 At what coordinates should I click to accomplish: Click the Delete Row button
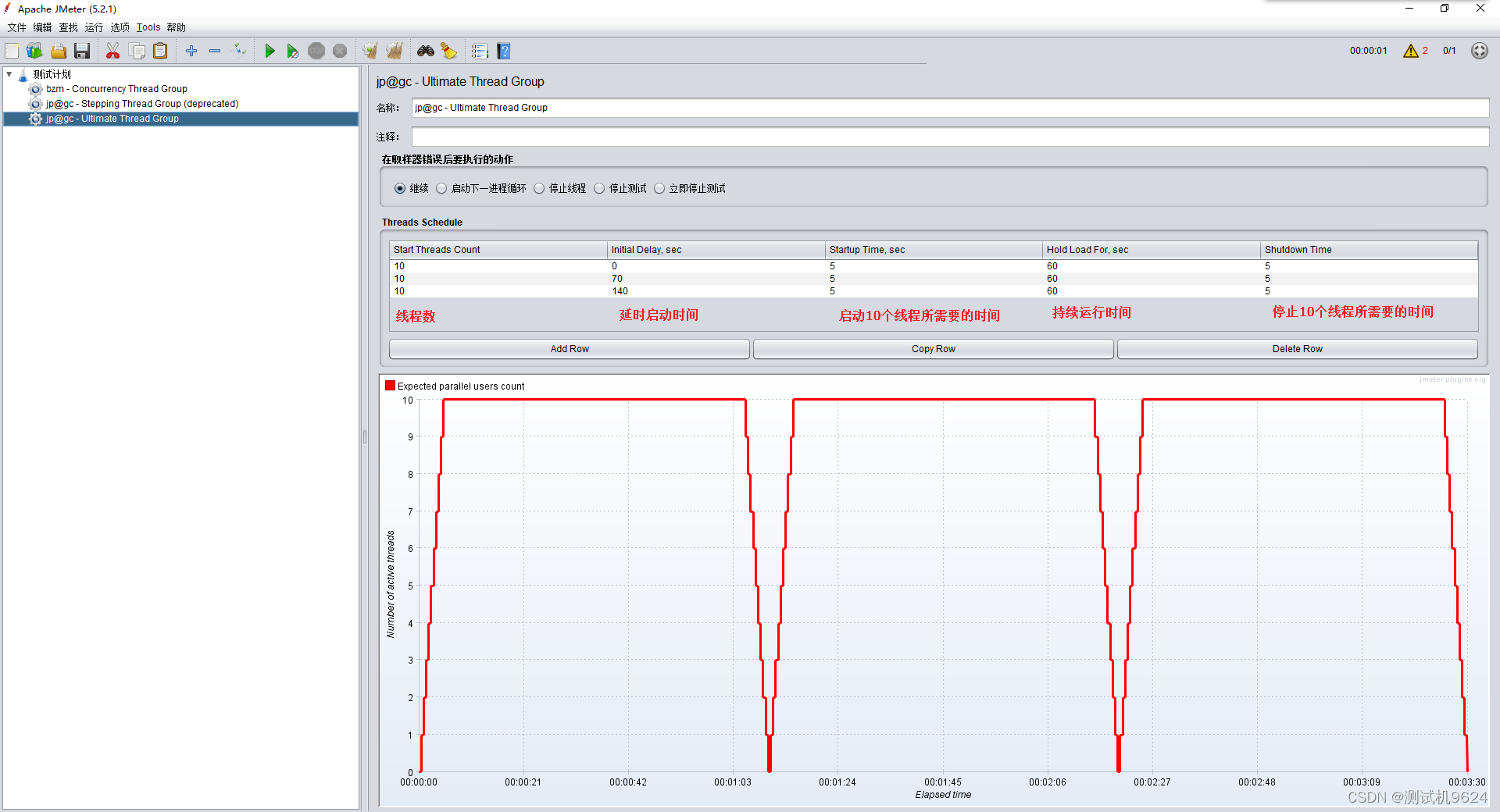click(1298, 349)
